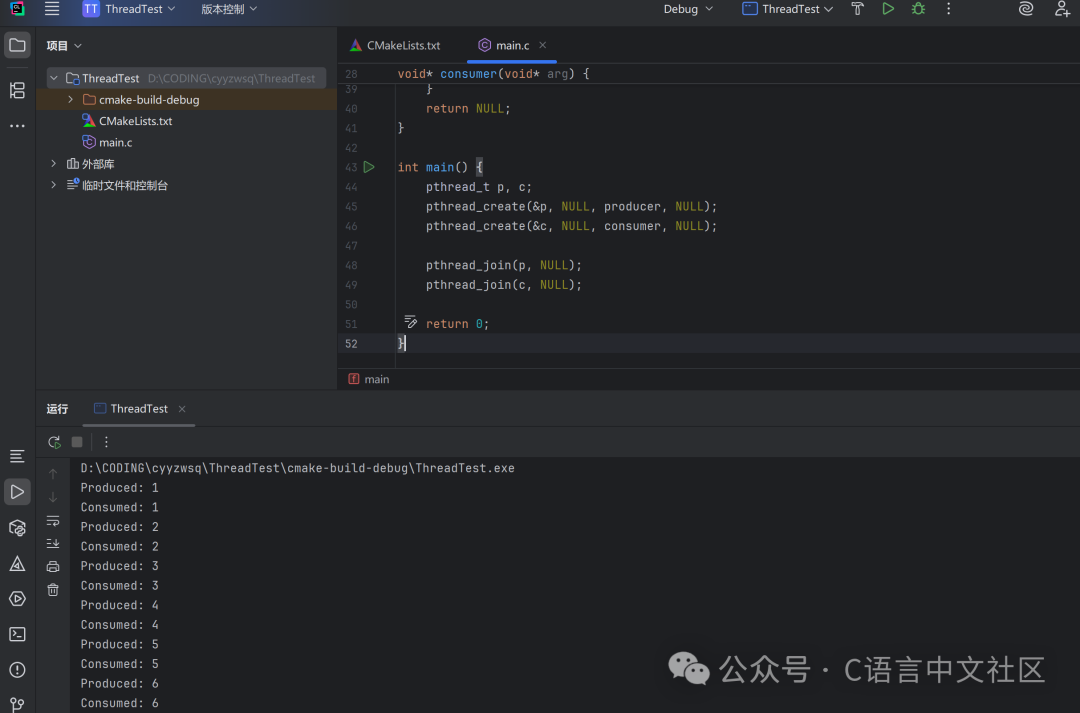This screenshot has height=713, width=1080.
Task: Open the more tool windows ellipsis
Action: point(17,126)
